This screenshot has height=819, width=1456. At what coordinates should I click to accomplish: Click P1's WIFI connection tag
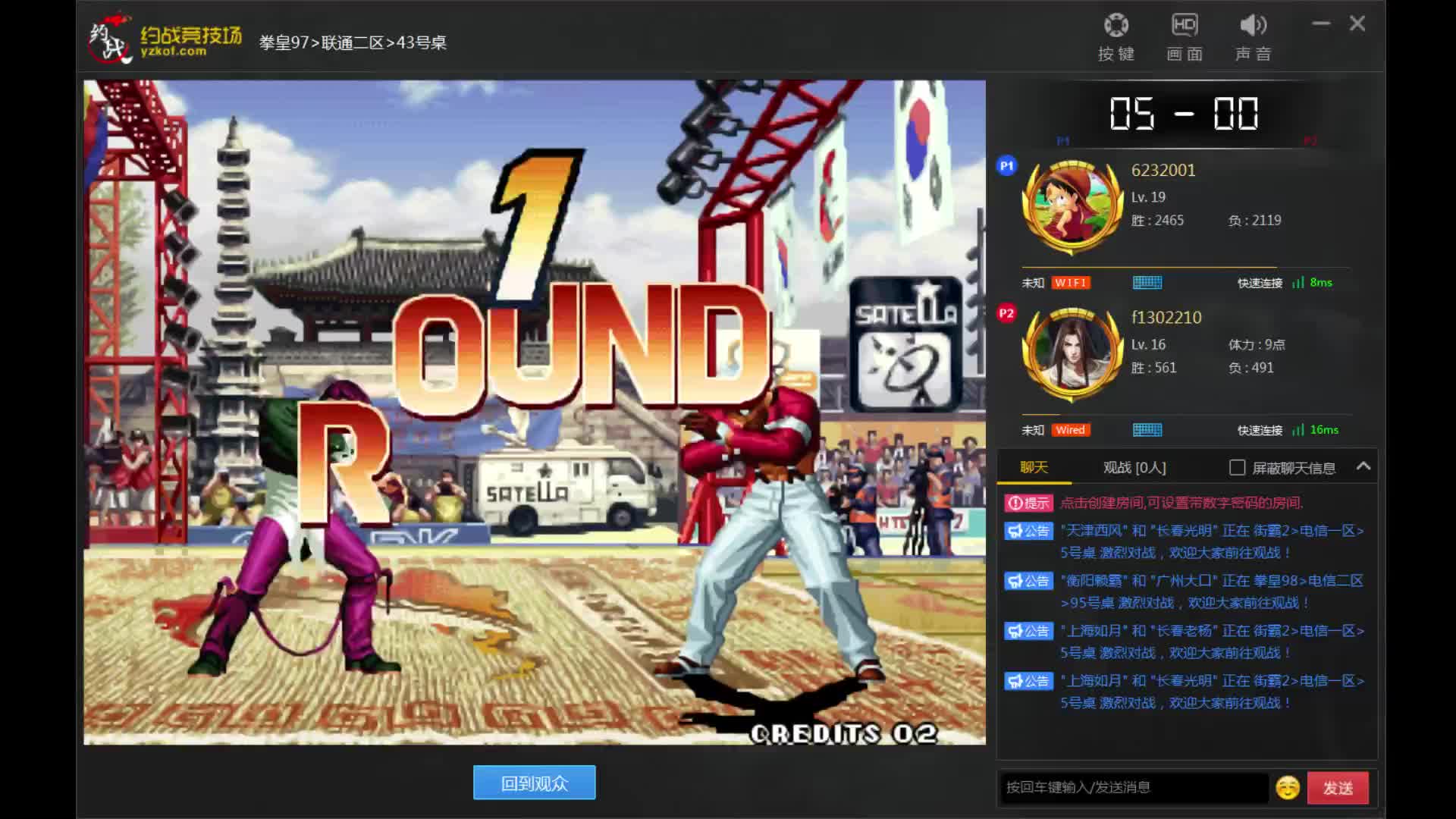point(1071,283)
